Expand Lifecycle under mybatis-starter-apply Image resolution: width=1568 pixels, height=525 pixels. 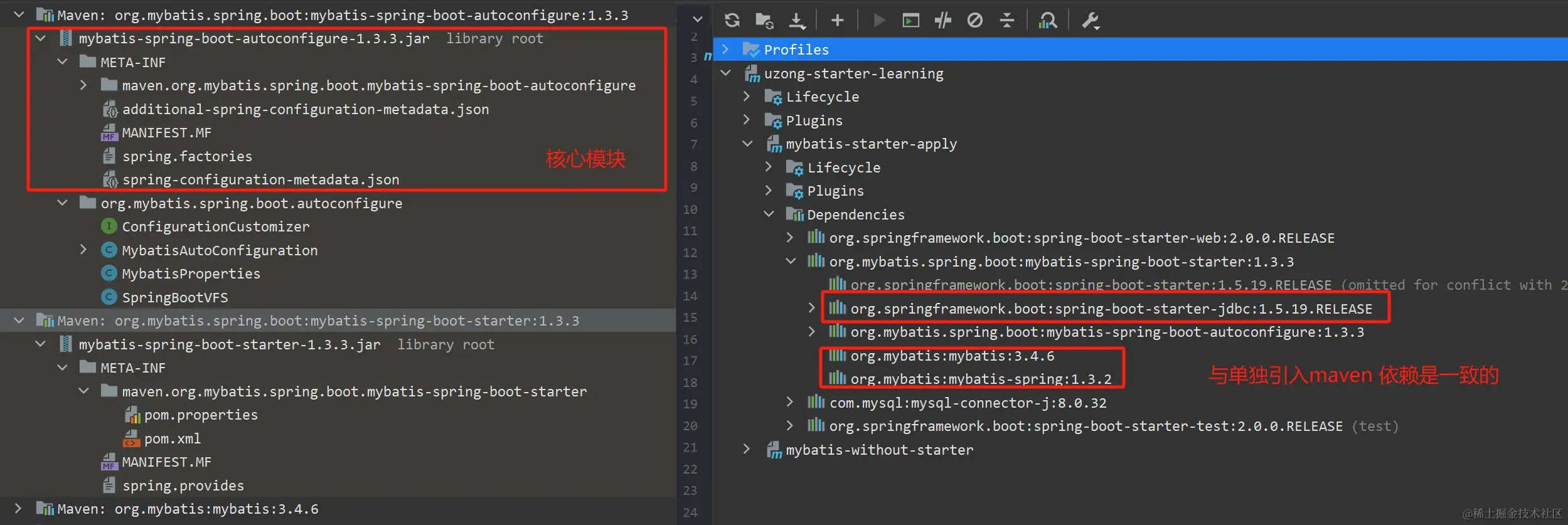(x=769, y=166)
